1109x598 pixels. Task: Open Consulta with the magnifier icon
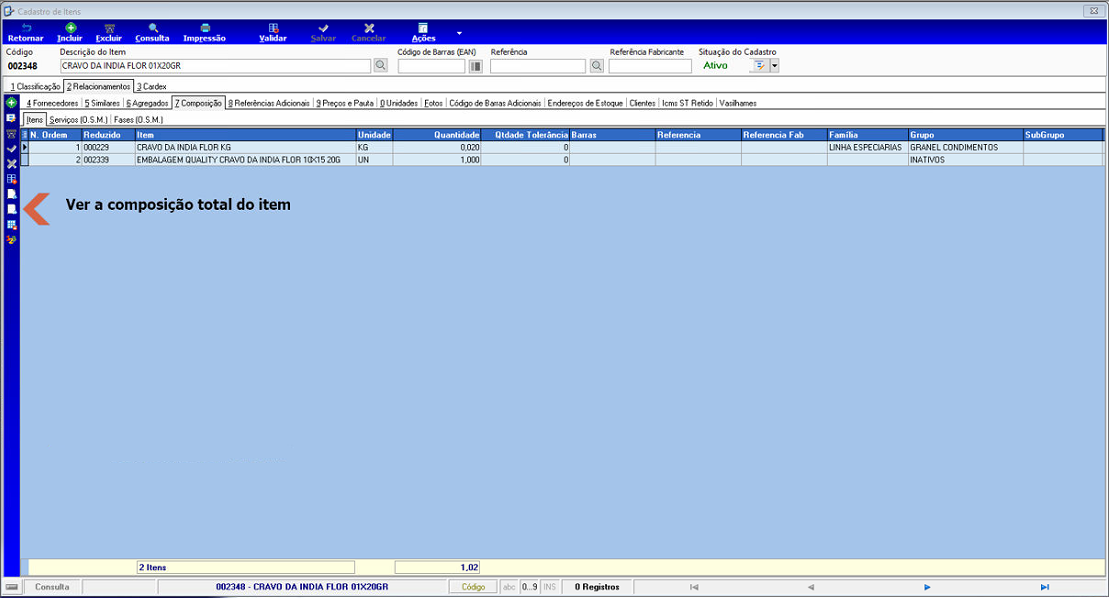click(153, 28)
